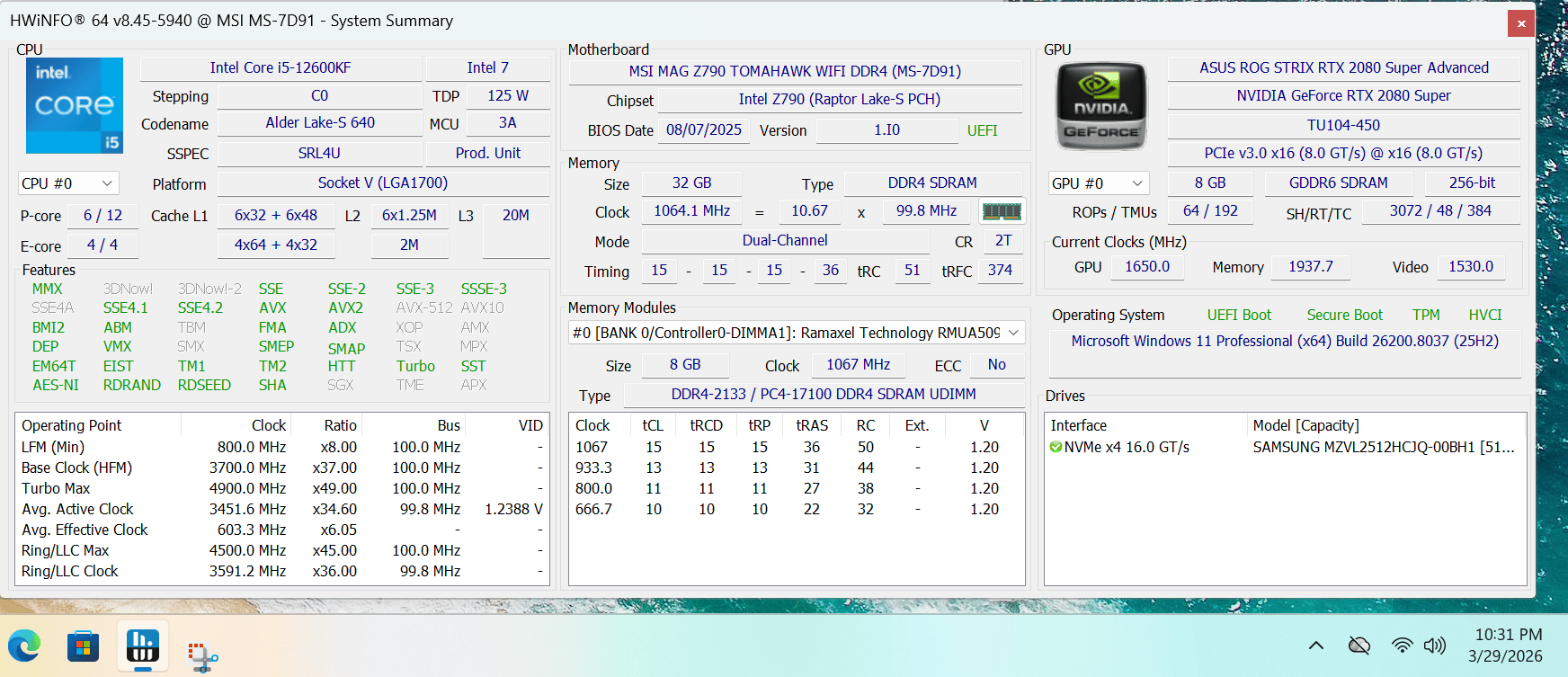
Task: Click the Operating Point column header
Action: [x=99, y=425]
